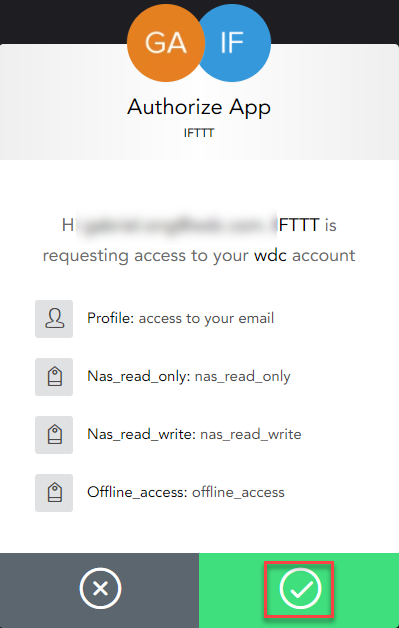Click 'requesting access to your' message text
Viewport: 399px width, 628px height.
pos(146,256)
